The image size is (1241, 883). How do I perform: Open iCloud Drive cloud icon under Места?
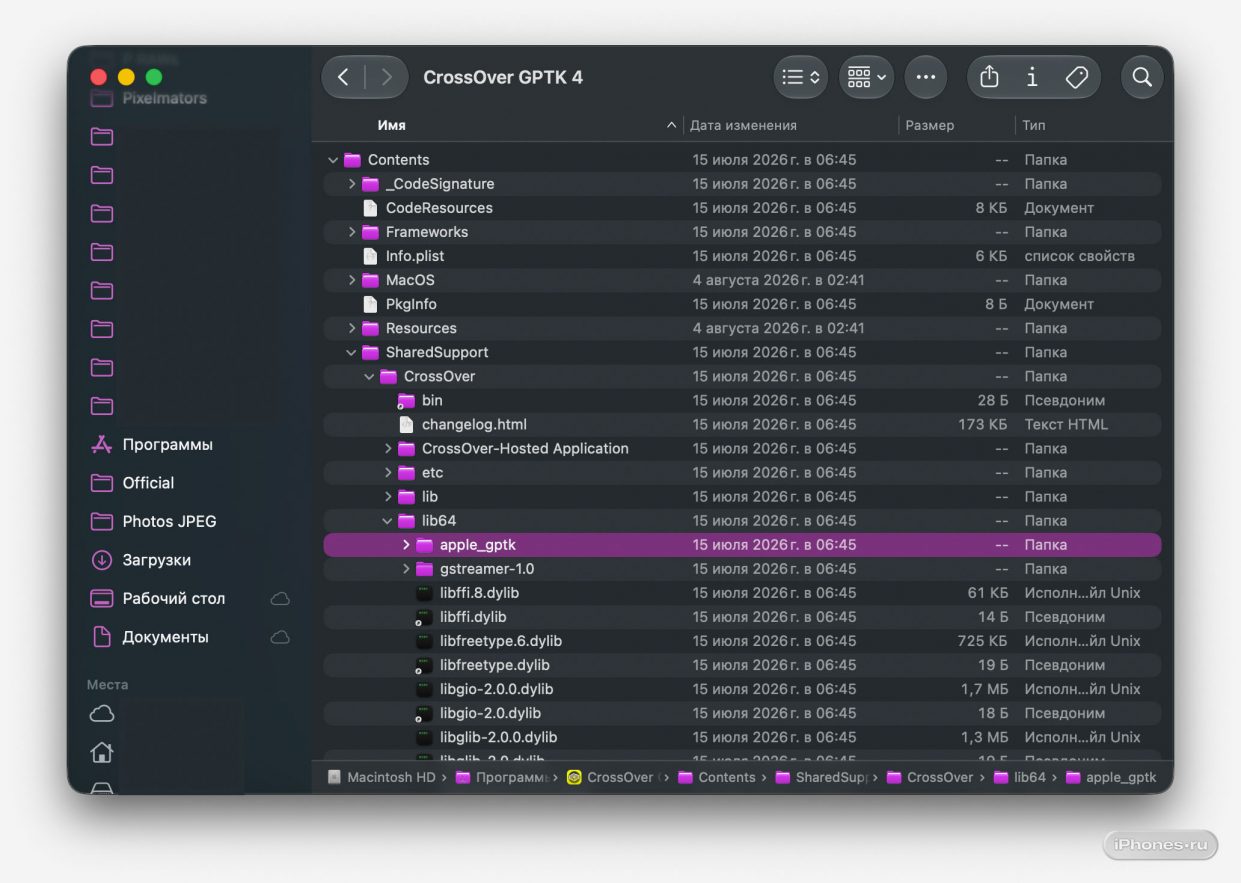[102, 714]
